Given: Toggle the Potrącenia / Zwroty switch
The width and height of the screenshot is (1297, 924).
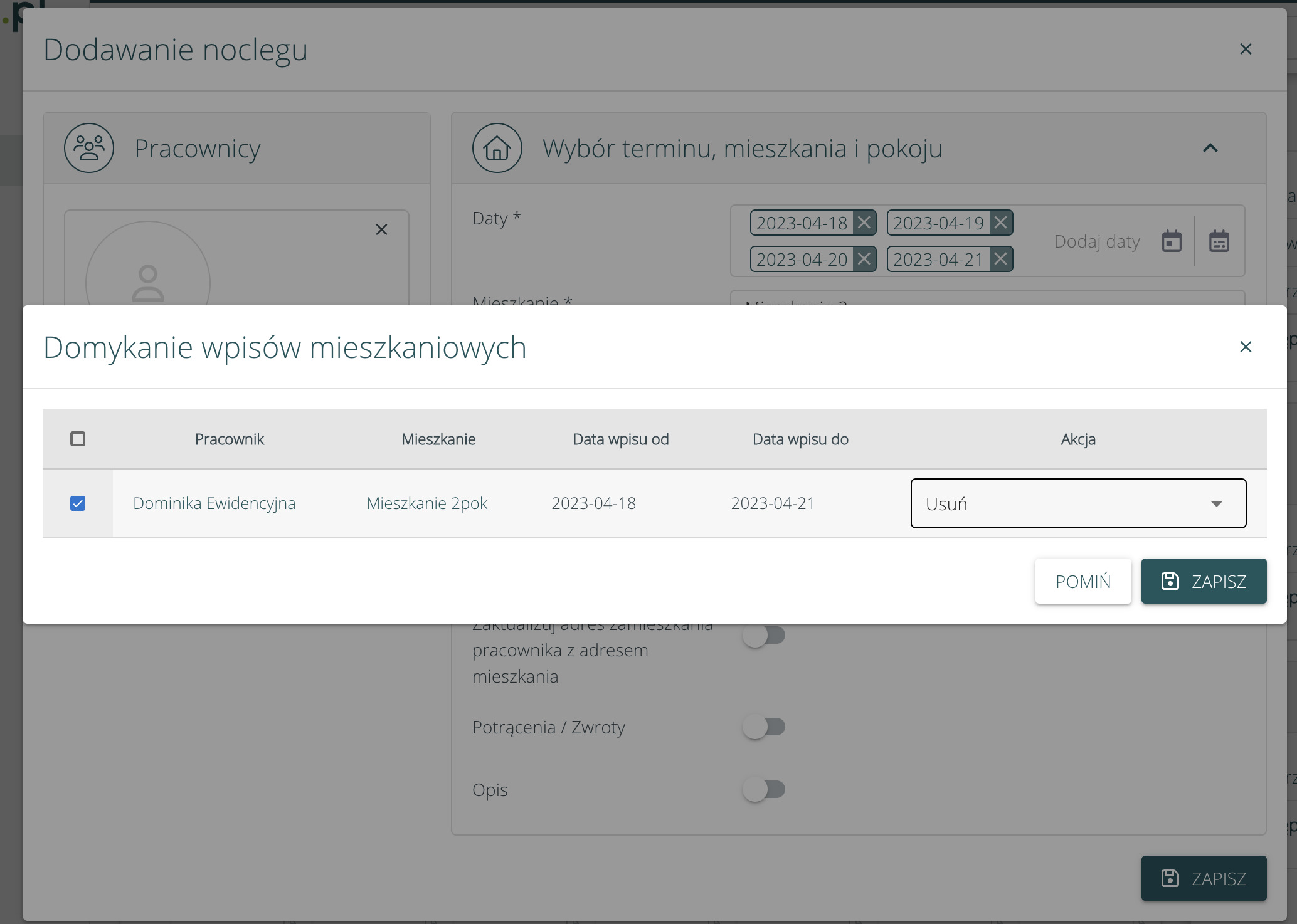Looking at the screenshot, I should click(x=764, y=727).
